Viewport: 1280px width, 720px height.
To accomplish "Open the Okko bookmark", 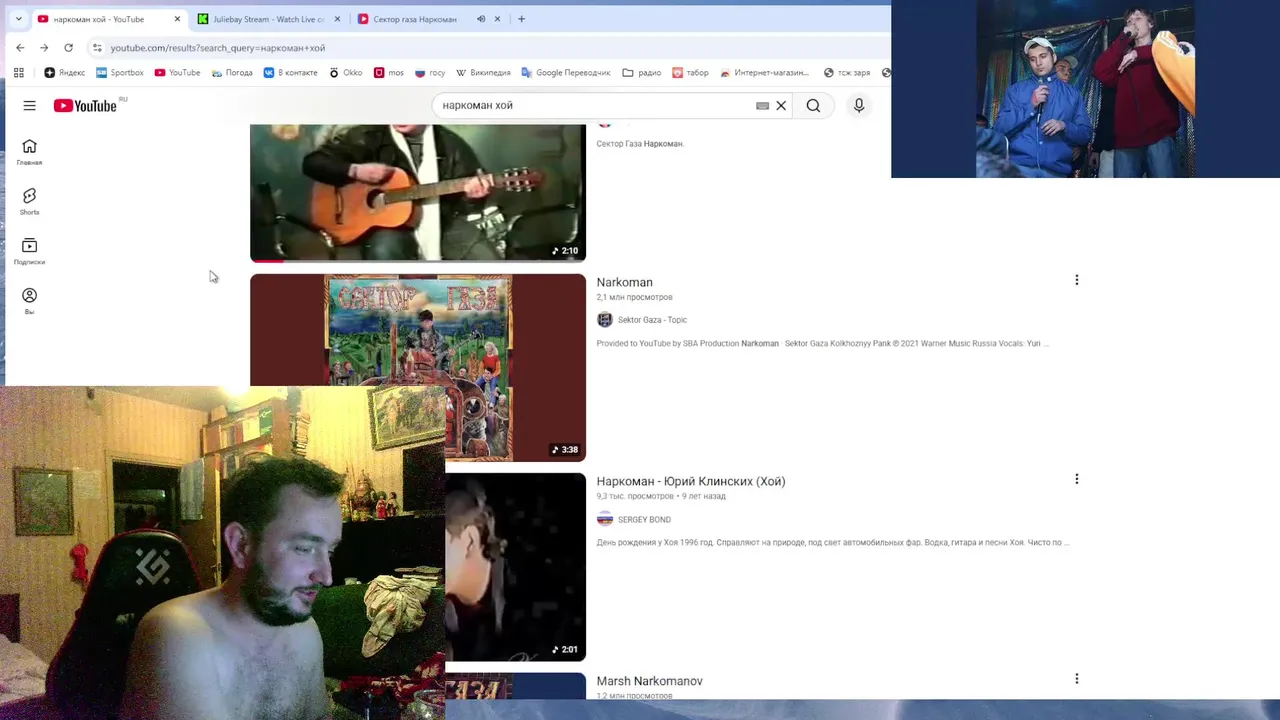I will [x=346, y=72].
